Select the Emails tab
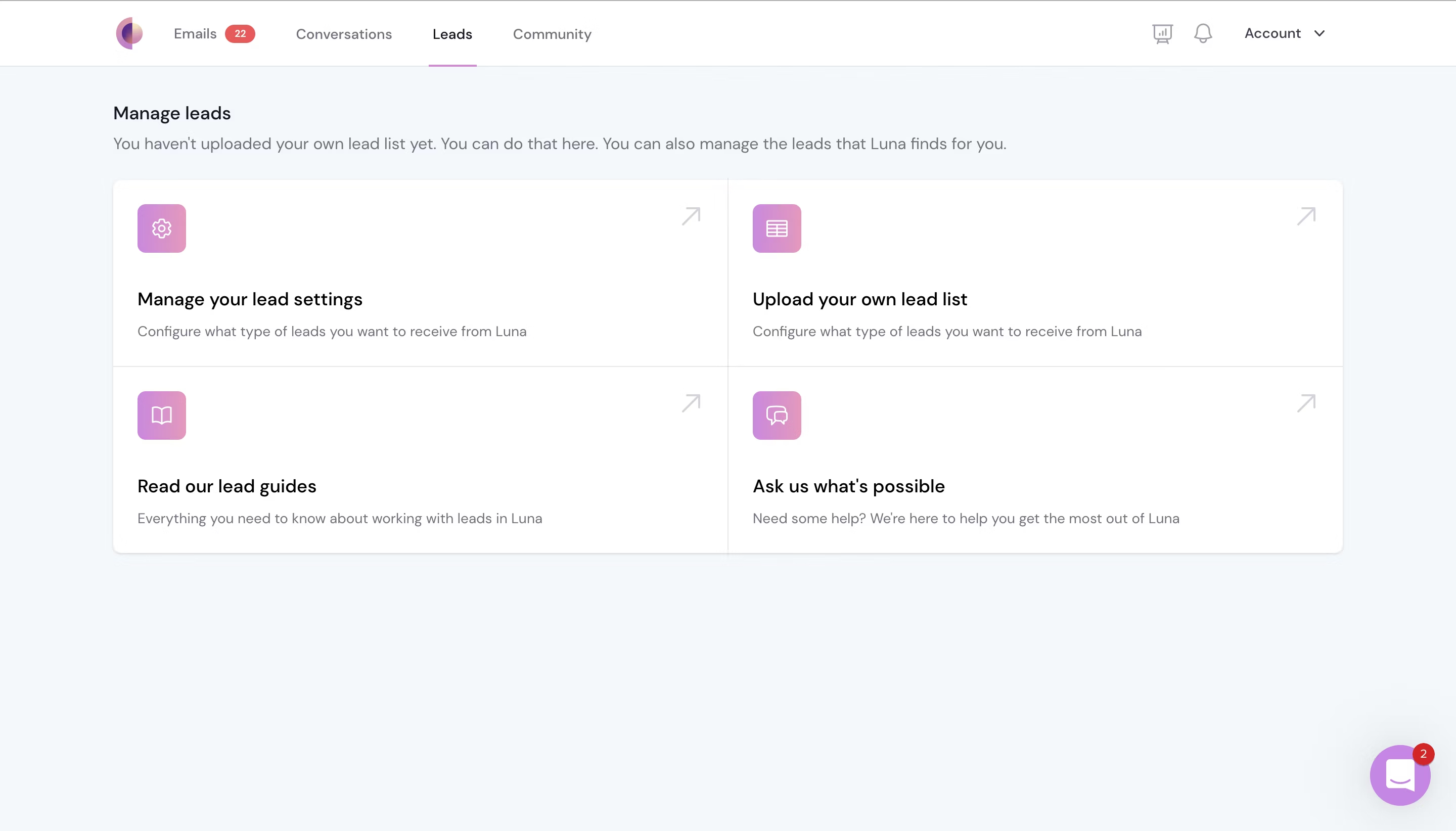This screenshot has height=831, width=1456. pos(195,34)
